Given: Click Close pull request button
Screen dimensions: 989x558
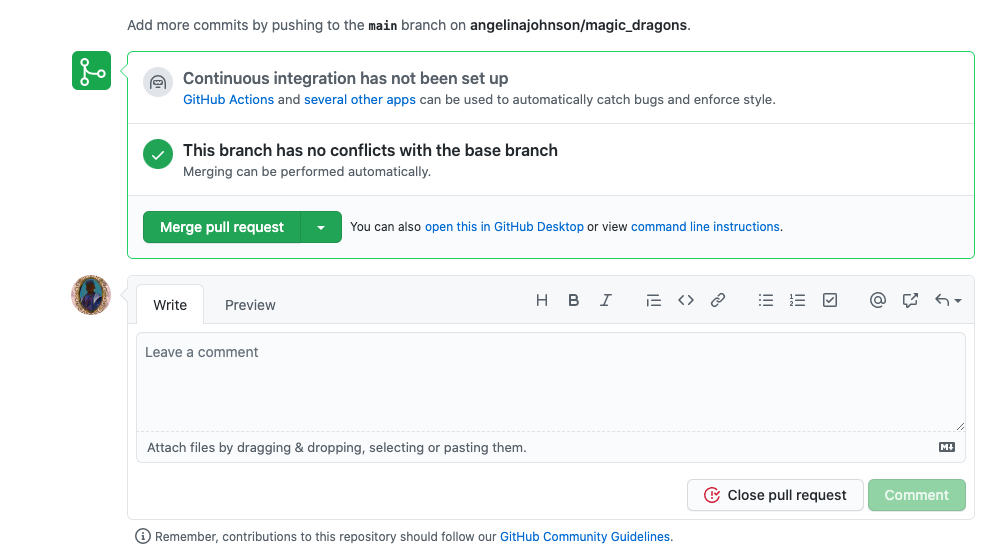Looking at the screenshot, I should tap(775, 495).
